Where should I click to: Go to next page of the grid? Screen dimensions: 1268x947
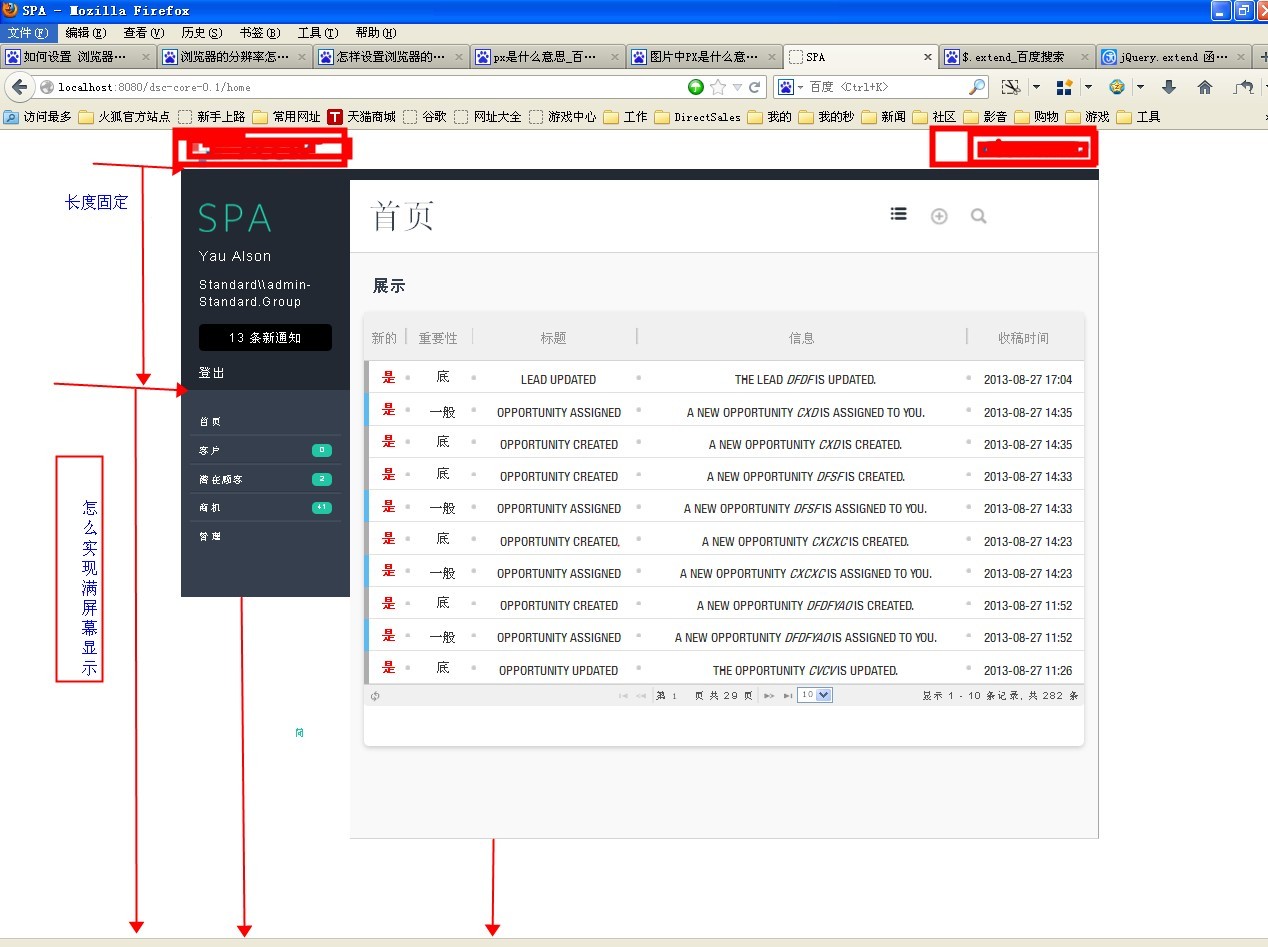(x=769, y=696)
